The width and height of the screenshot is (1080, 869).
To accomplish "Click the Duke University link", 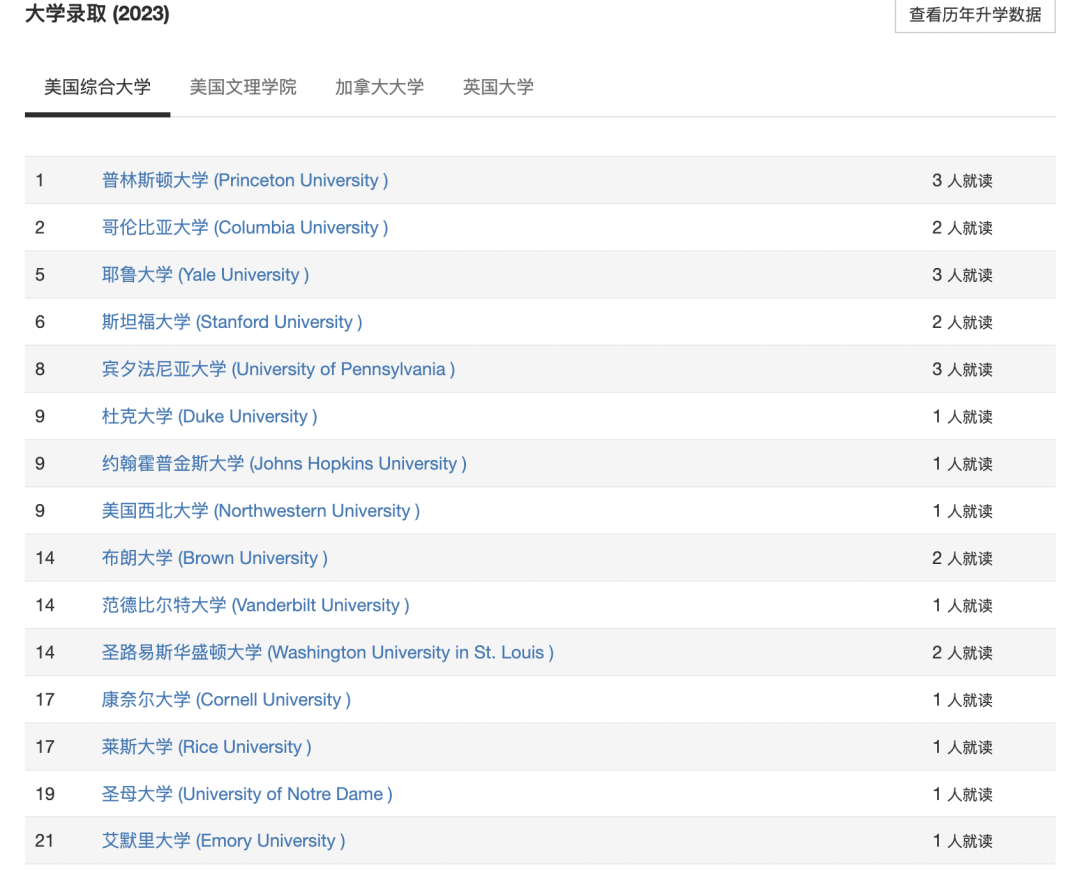I will point(209,416).
